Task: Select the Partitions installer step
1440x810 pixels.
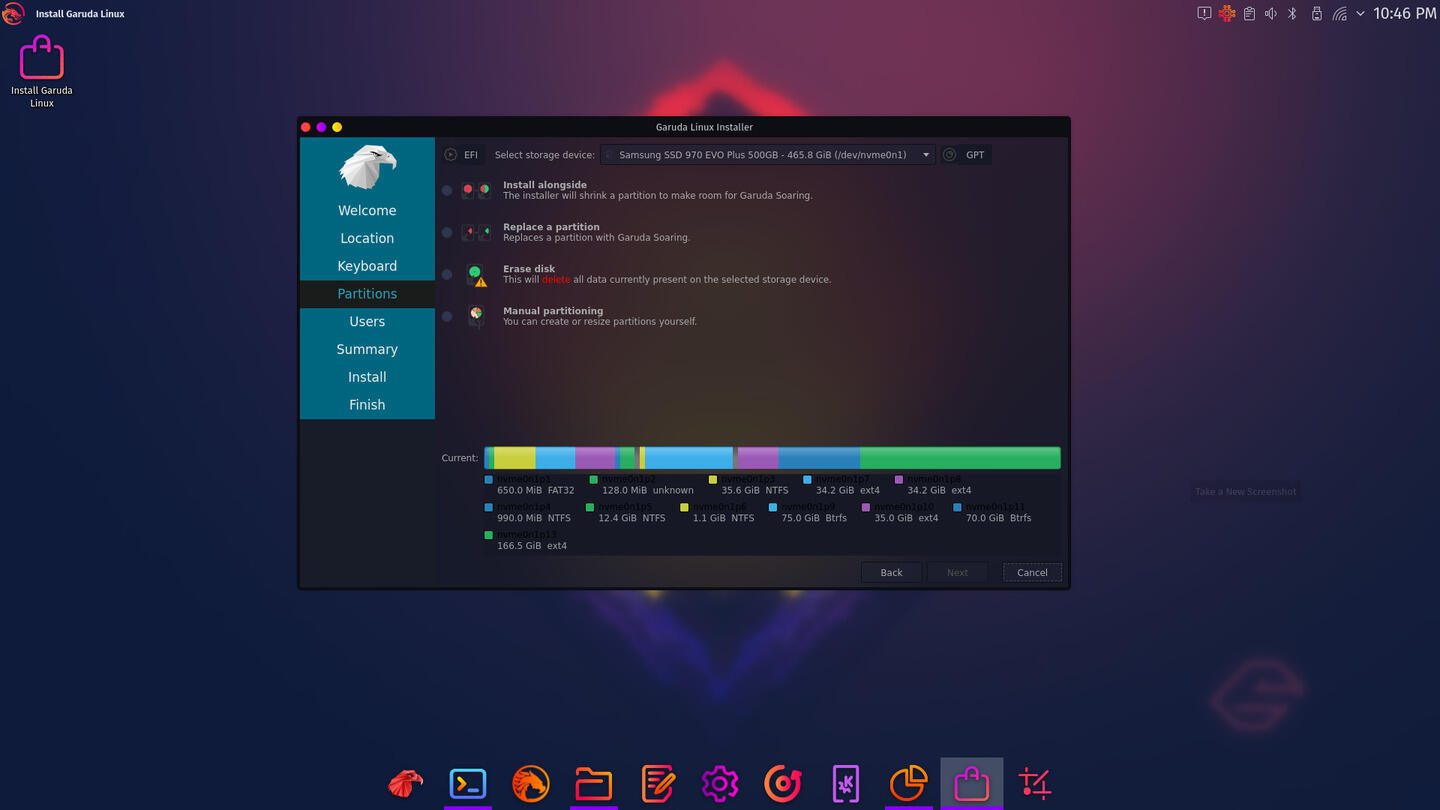Action: [x=367, y=294]
